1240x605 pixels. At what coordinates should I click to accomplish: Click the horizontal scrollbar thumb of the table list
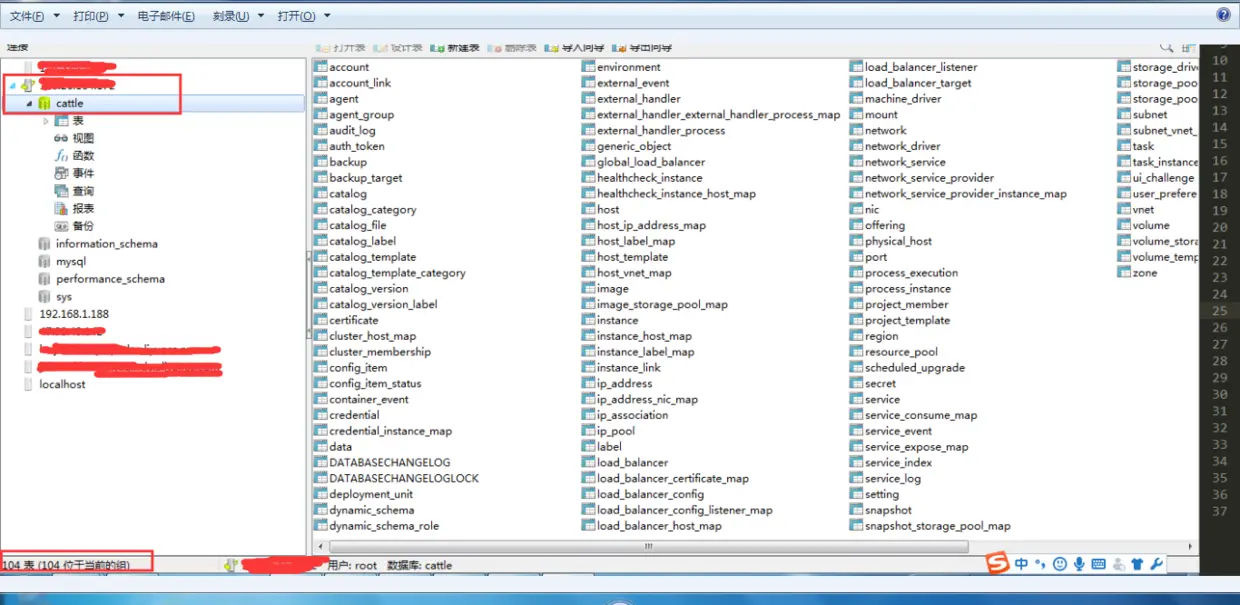pos(648,547)
